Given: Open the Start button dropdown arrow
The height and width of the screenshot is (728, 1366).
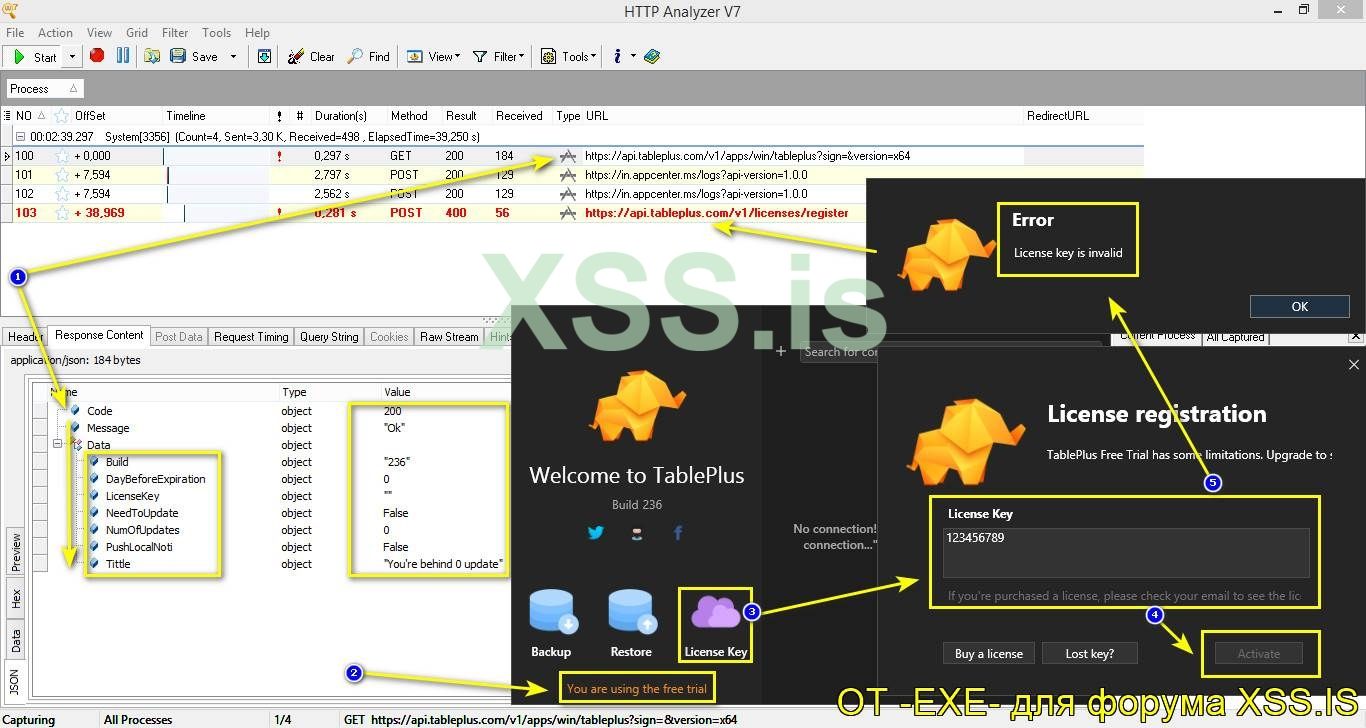Looking at the screenshot, I should pyautogui.click(x=72, y=57).
